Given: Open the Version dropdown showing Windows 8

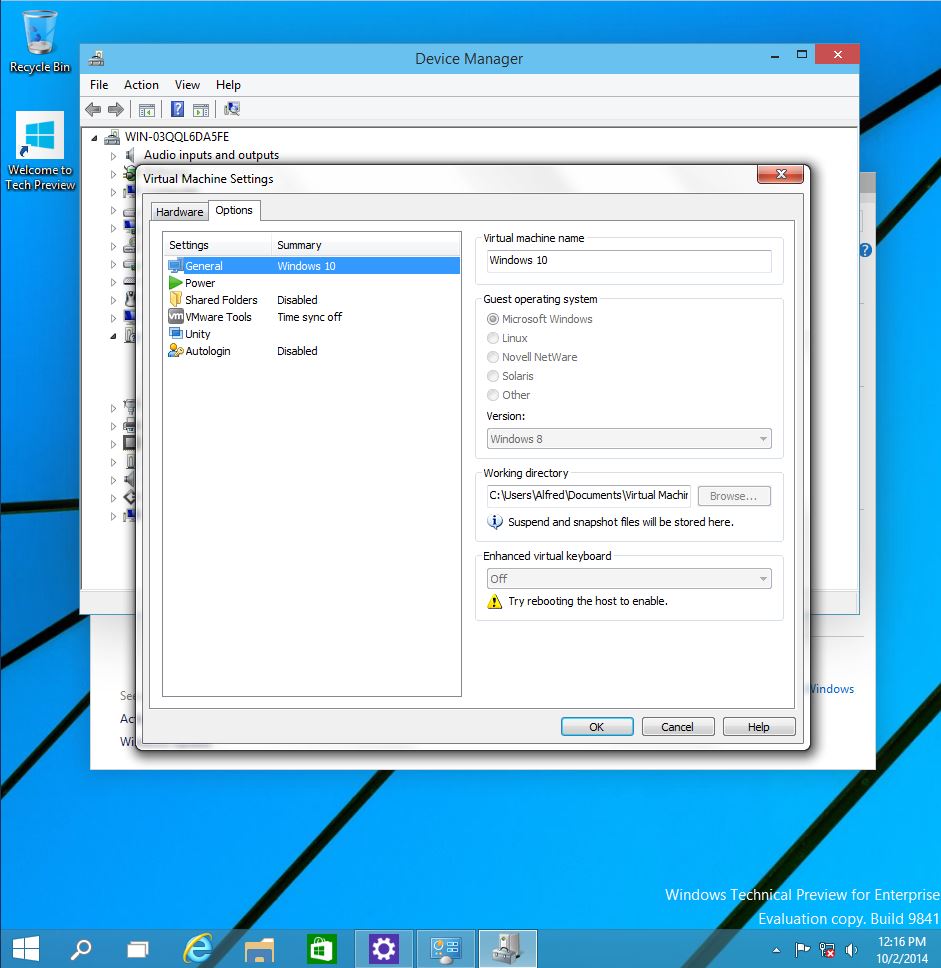Looking at the screenshot, I should coord(629,439).
